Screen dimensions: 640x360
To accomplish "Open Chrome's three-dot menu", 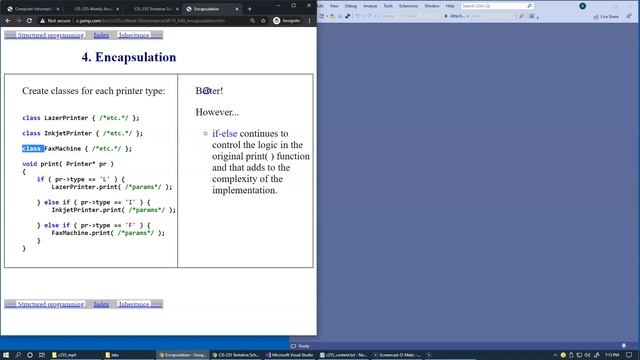I will pyautogui.click(x=309, y=20).
